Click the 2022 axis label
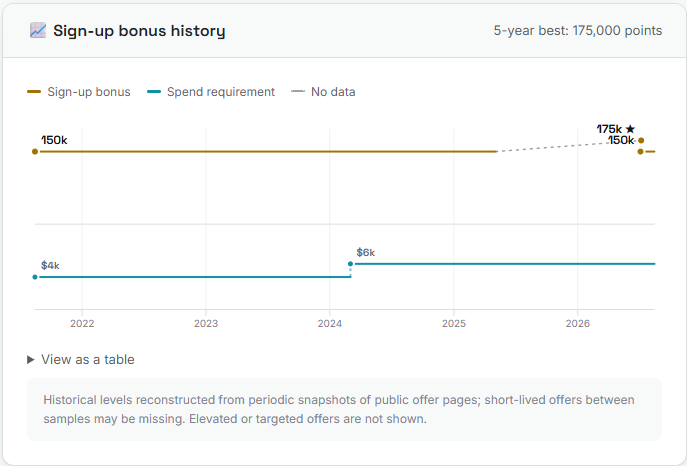This screenshot has height=466, width=687. pos(82,324)
